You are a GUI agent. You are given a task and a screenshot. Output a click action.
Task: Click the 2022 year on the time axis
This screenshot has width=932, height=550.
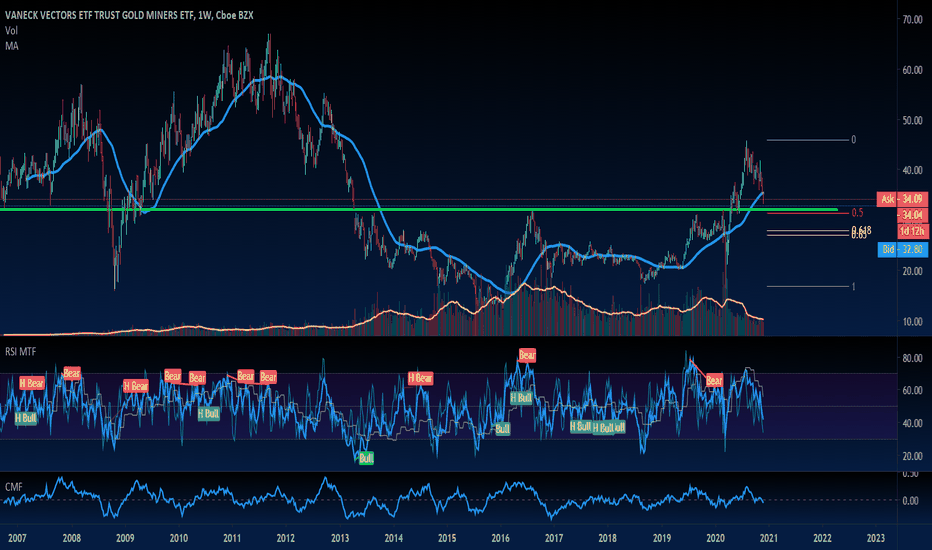pos(822,538)
